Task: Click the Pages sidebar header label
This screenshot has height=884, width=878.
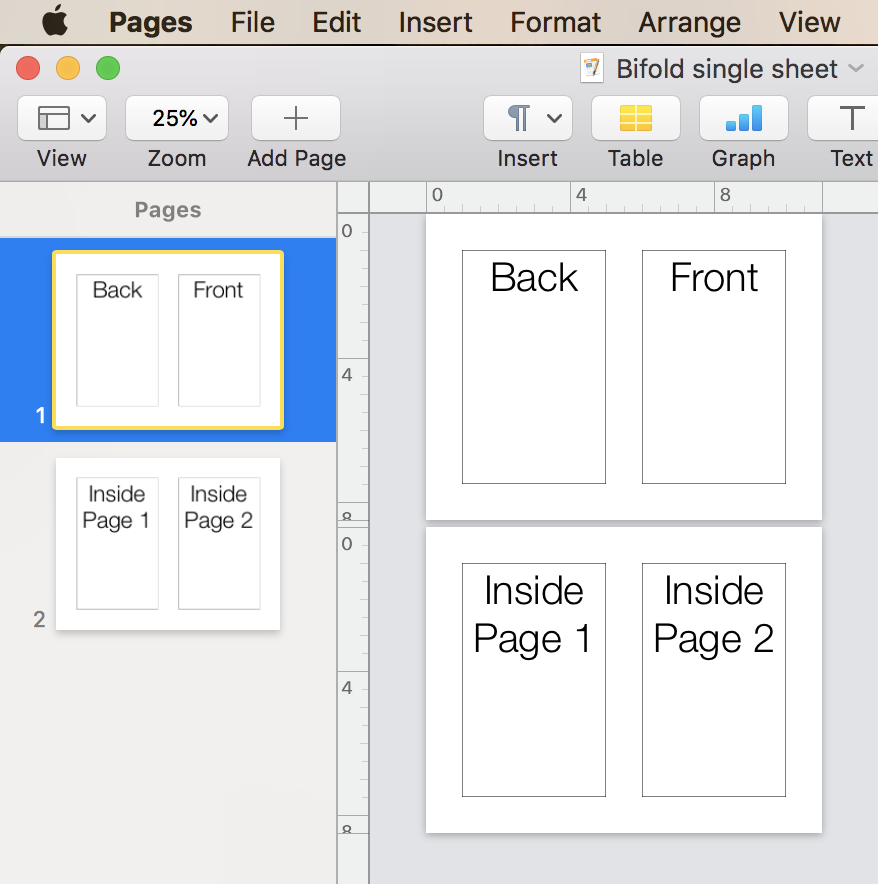Action: [168, 210]
